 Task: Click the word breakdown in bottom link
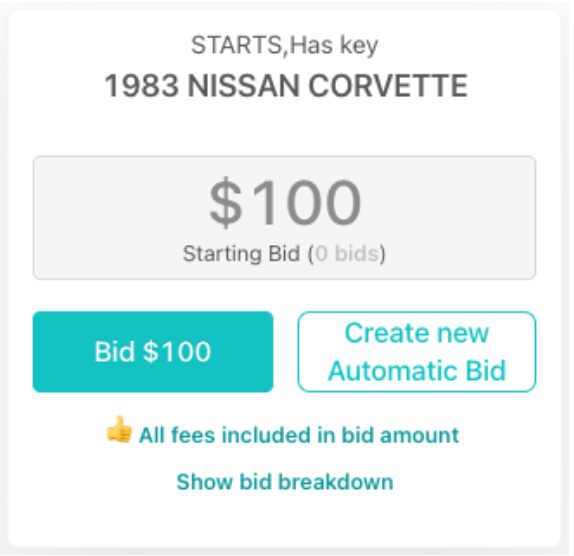pyautogui.click(x=336, y=482)
